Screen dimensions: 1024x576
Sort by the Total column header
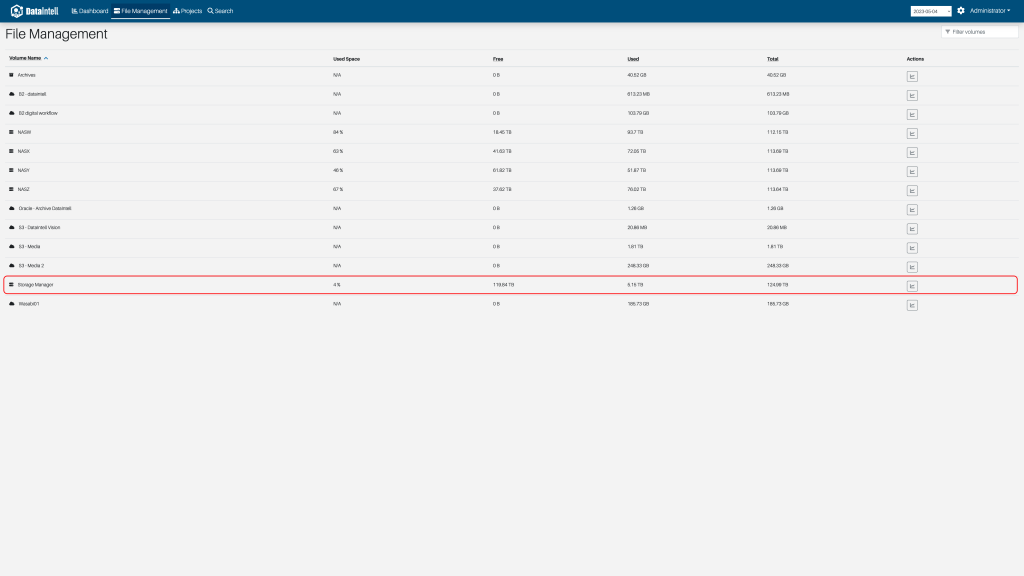click(773, 59)
